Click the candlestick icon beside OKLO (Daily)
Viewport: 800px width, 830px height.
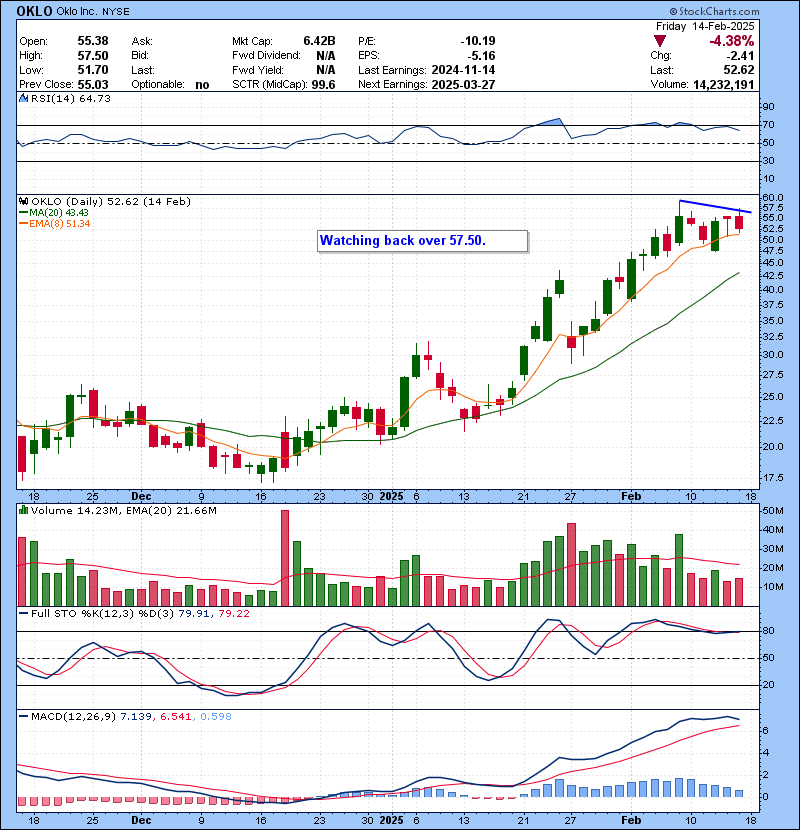click(x=23, y=202)
